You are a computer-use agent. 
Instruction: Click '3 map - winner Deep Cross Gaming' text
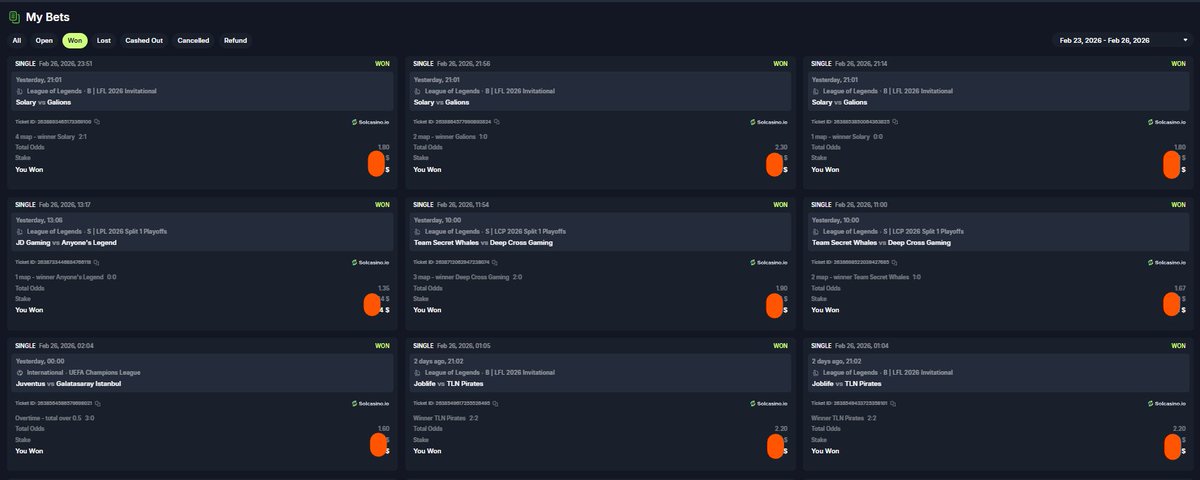coord(461,277)
